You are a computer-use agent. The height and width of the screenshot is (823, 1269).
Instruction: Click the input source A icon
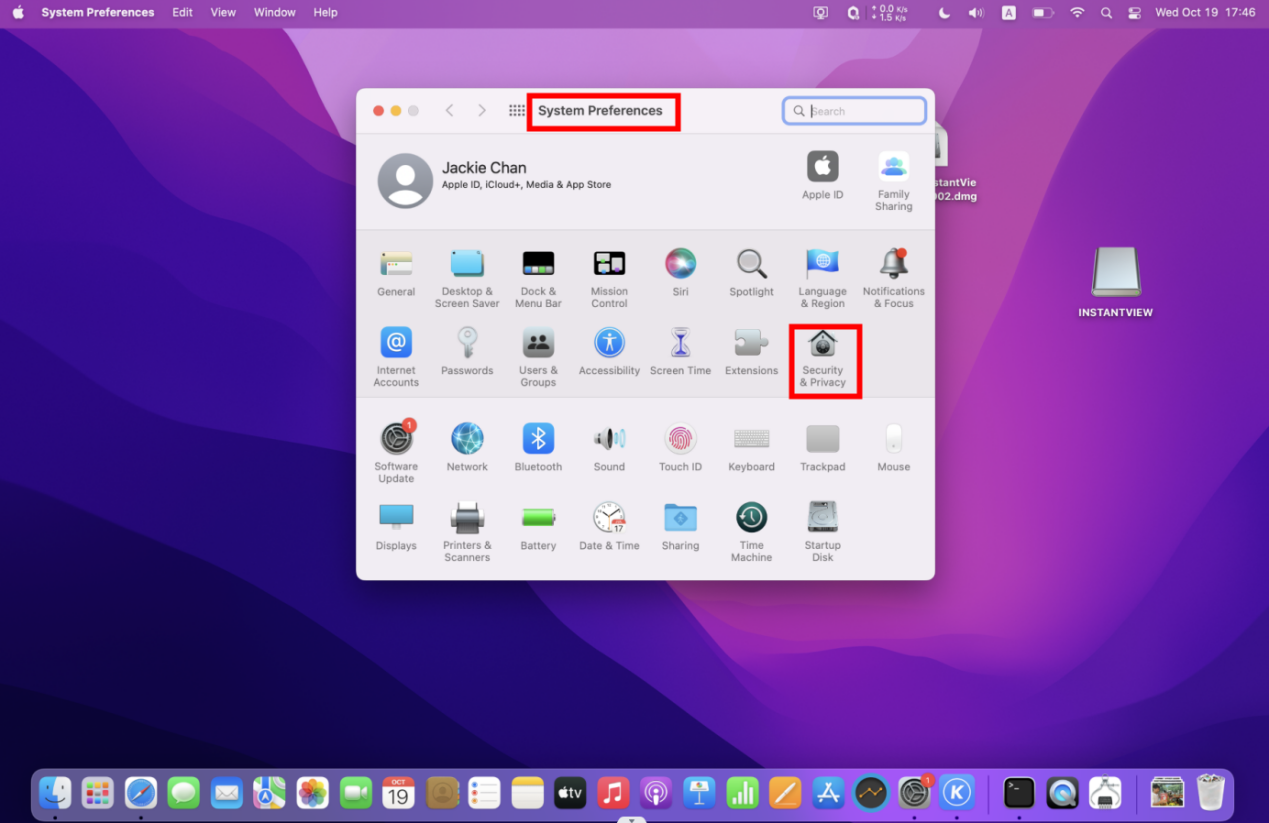pyautogui.click(x=1009, y=13)
